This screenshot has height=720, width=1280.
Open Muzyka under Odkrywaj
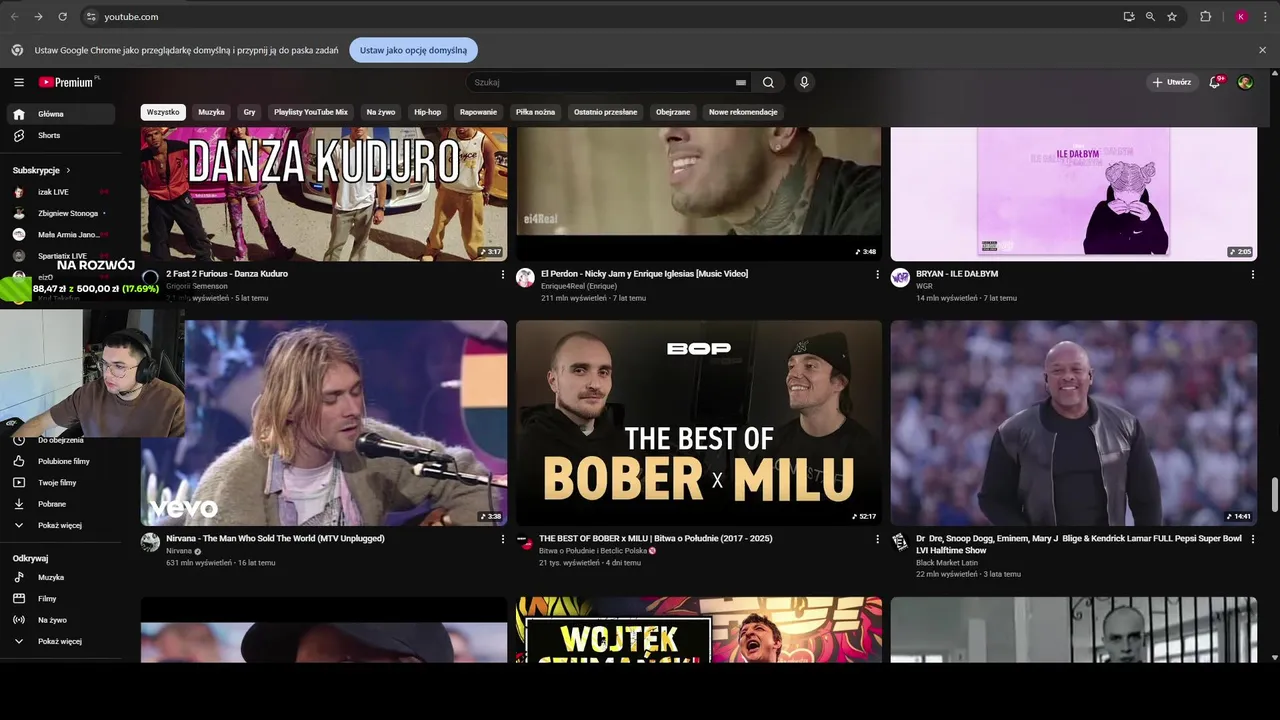coord(63,577)
